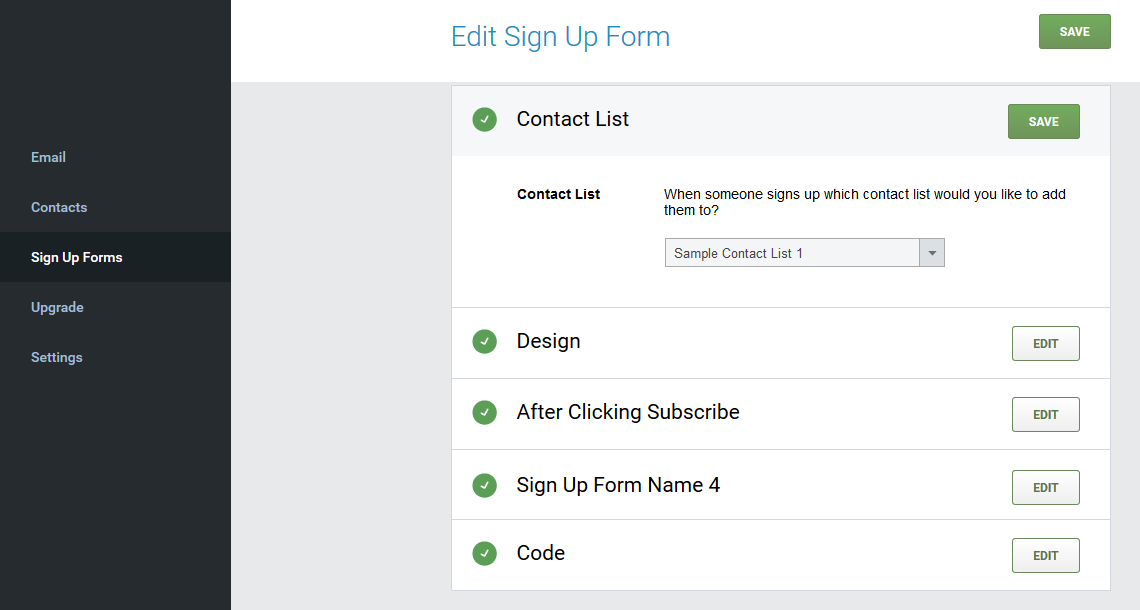Expand the Code section heading
Viewport: 1140px width, 610px height.
click(x=541, y=554)
